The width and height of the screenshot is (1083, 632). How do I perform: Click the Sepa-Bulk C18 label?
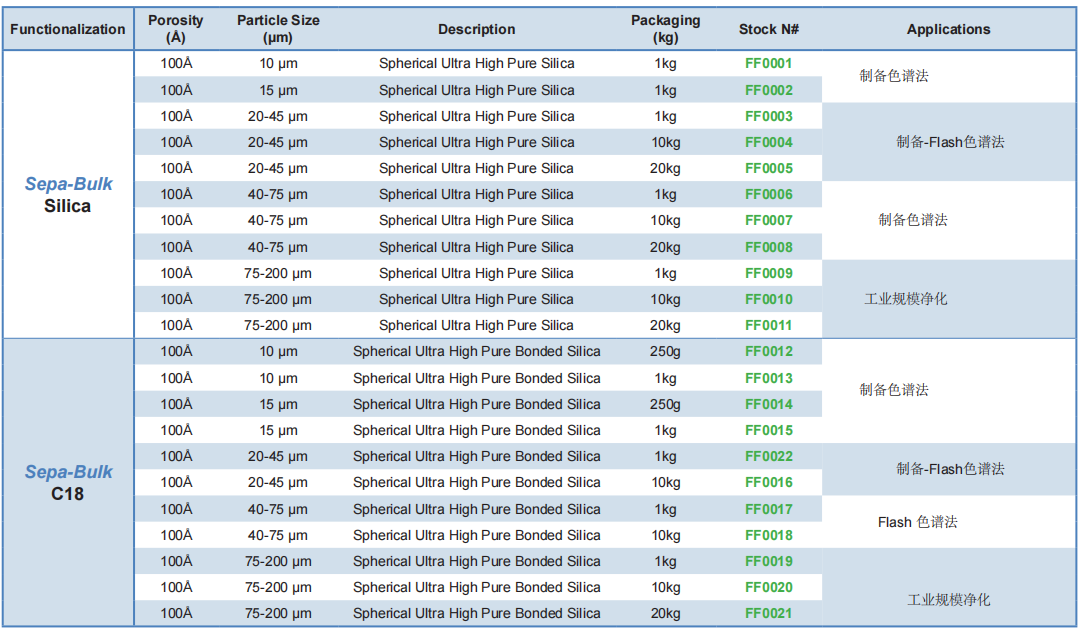[x=68, y=483]
